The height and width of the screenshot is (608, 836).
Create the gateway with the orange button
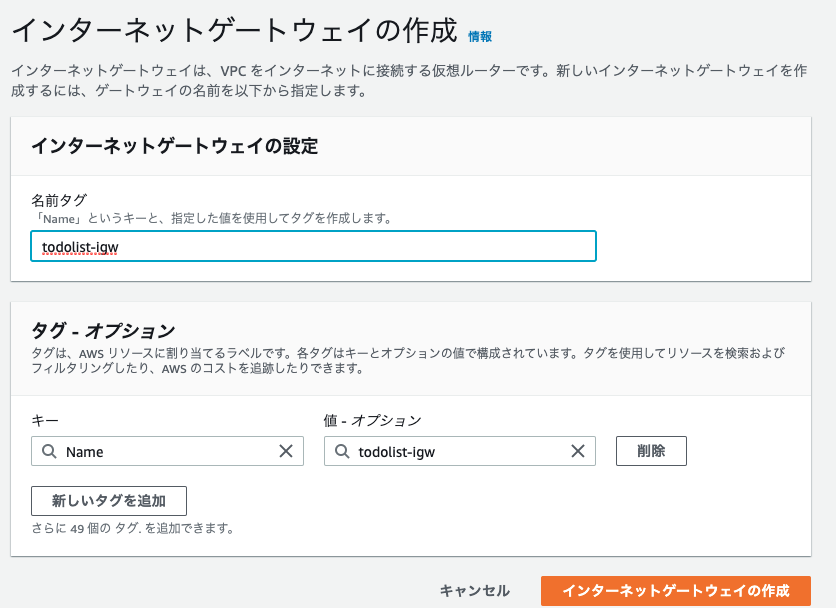(676, 591)
